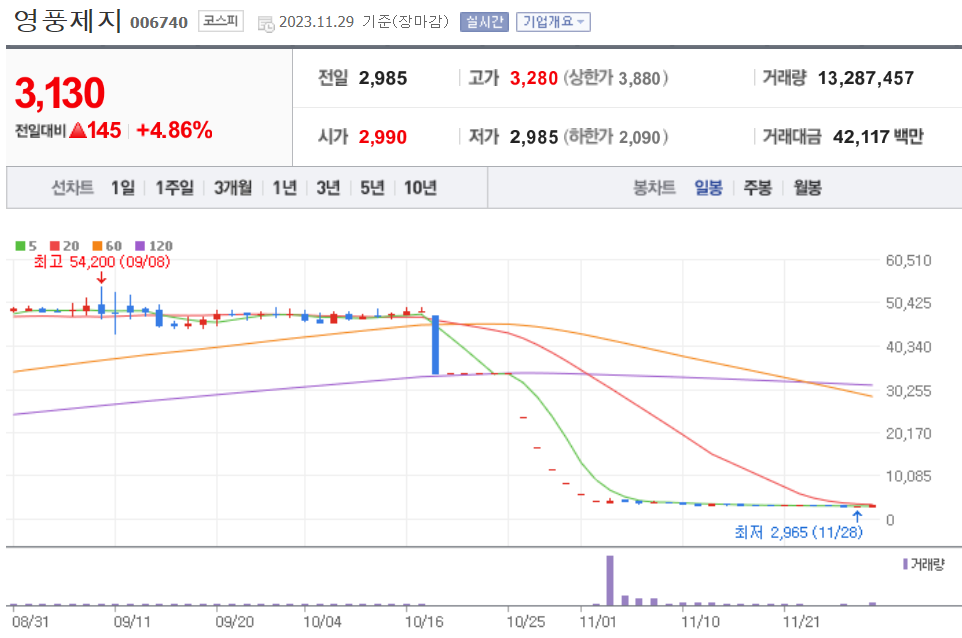Click the stock code 006740
Image resolution: width=962 pixels, height=638 pixels.
(x=159, y=23)
